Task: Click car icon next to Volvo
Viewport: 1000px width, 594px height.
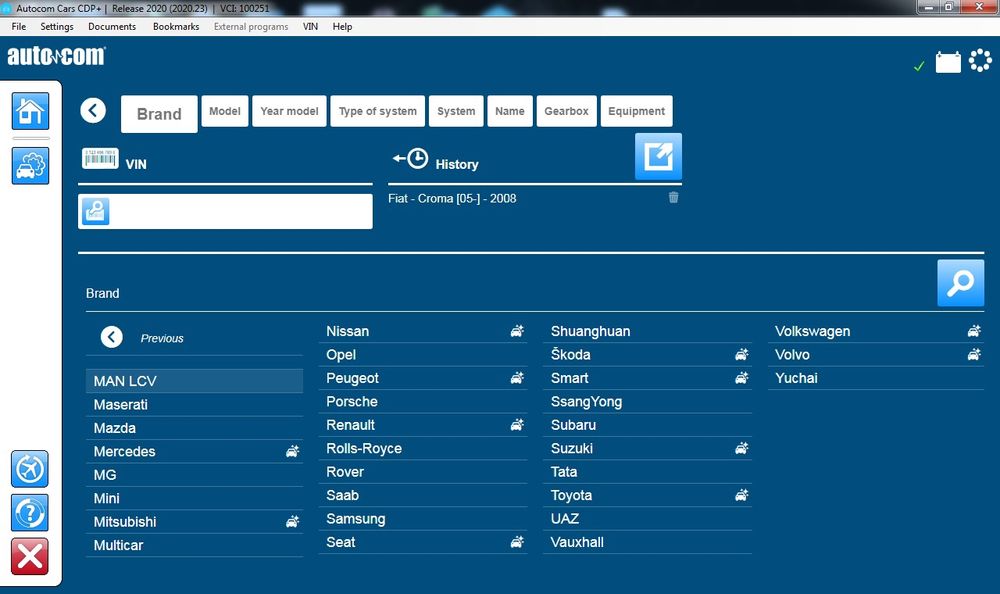Action: 974,354
